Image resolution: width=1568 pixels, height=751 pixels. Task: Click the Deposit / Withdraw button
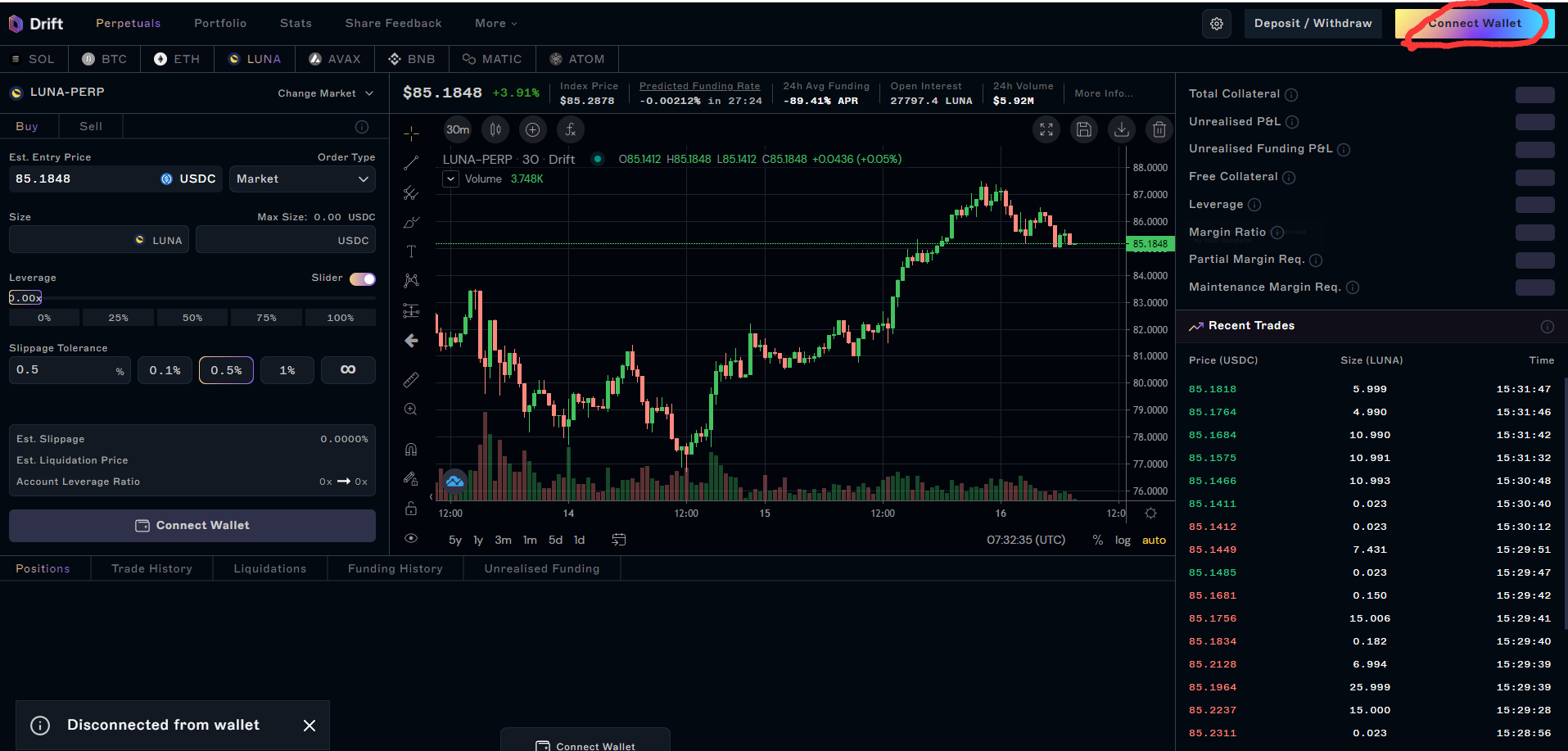[x=1313, y=24]
